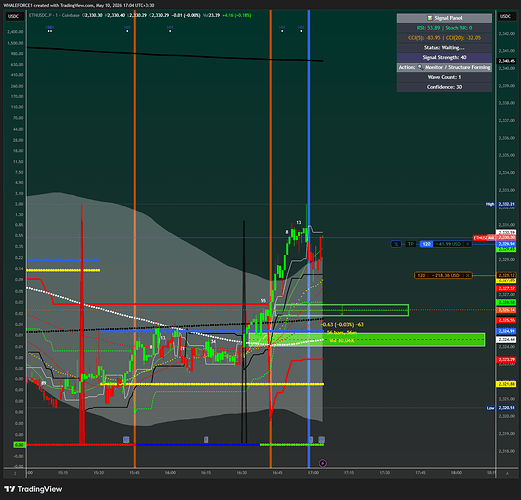521x500 pixels.
Task: Select the Action: Monitor / Structure Forming row
Action: (444, 67)
